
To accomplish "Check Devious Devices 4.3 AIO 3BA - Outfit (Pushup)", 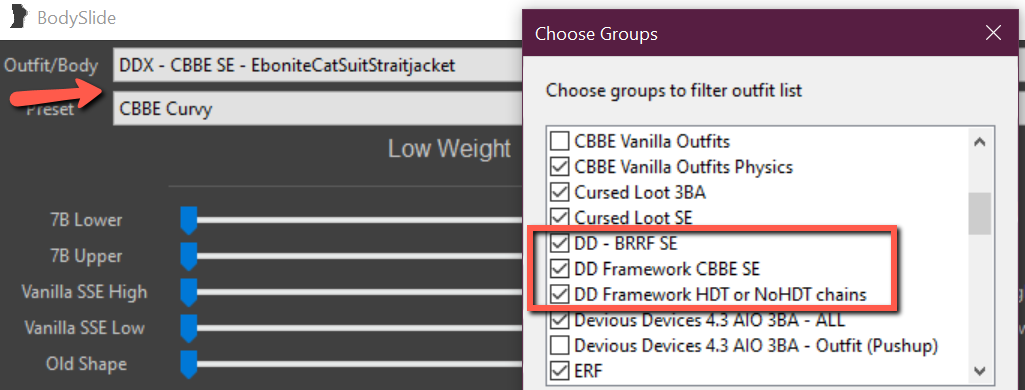I will [x=559, y=346].
